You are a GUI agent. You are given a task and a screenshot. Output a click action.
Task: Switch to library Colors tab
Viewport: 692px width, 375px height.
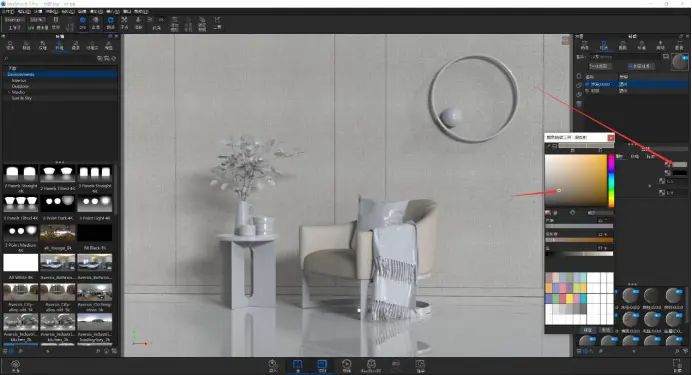pos(26,45)
